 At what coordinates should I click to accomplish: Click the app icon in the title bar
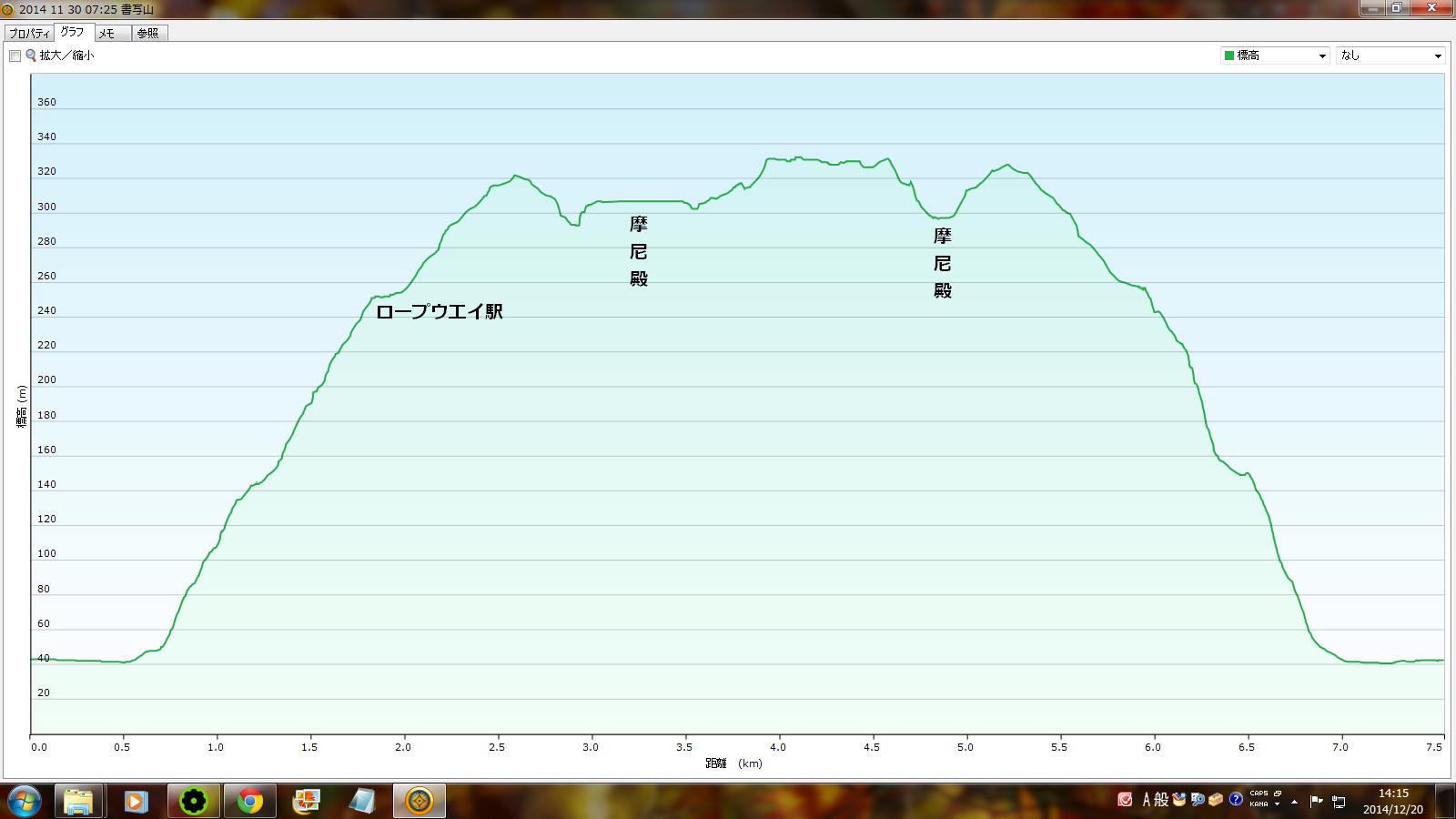(x=7, y=9)
